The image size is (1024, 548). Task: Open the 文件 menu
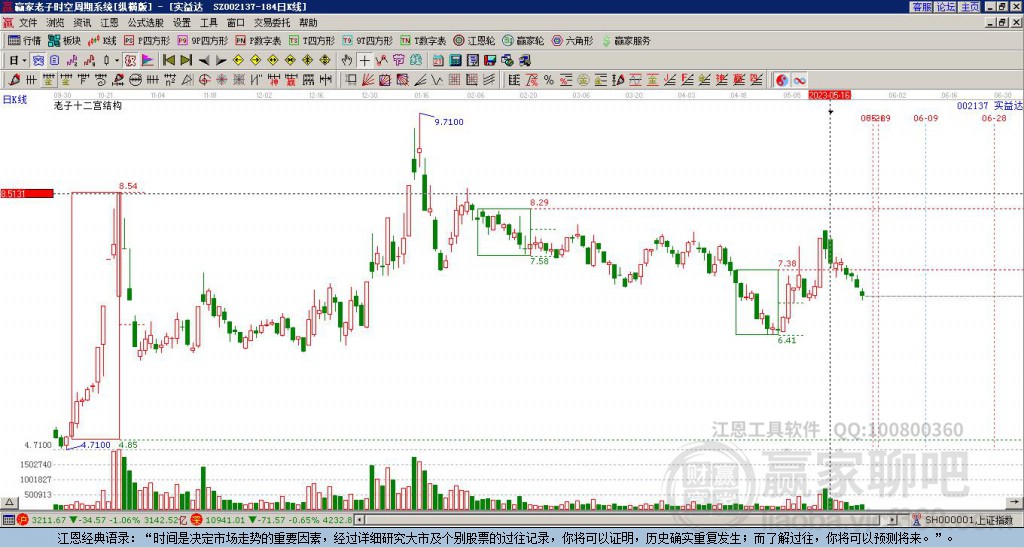pyautogui.click(x=28, y=23)
